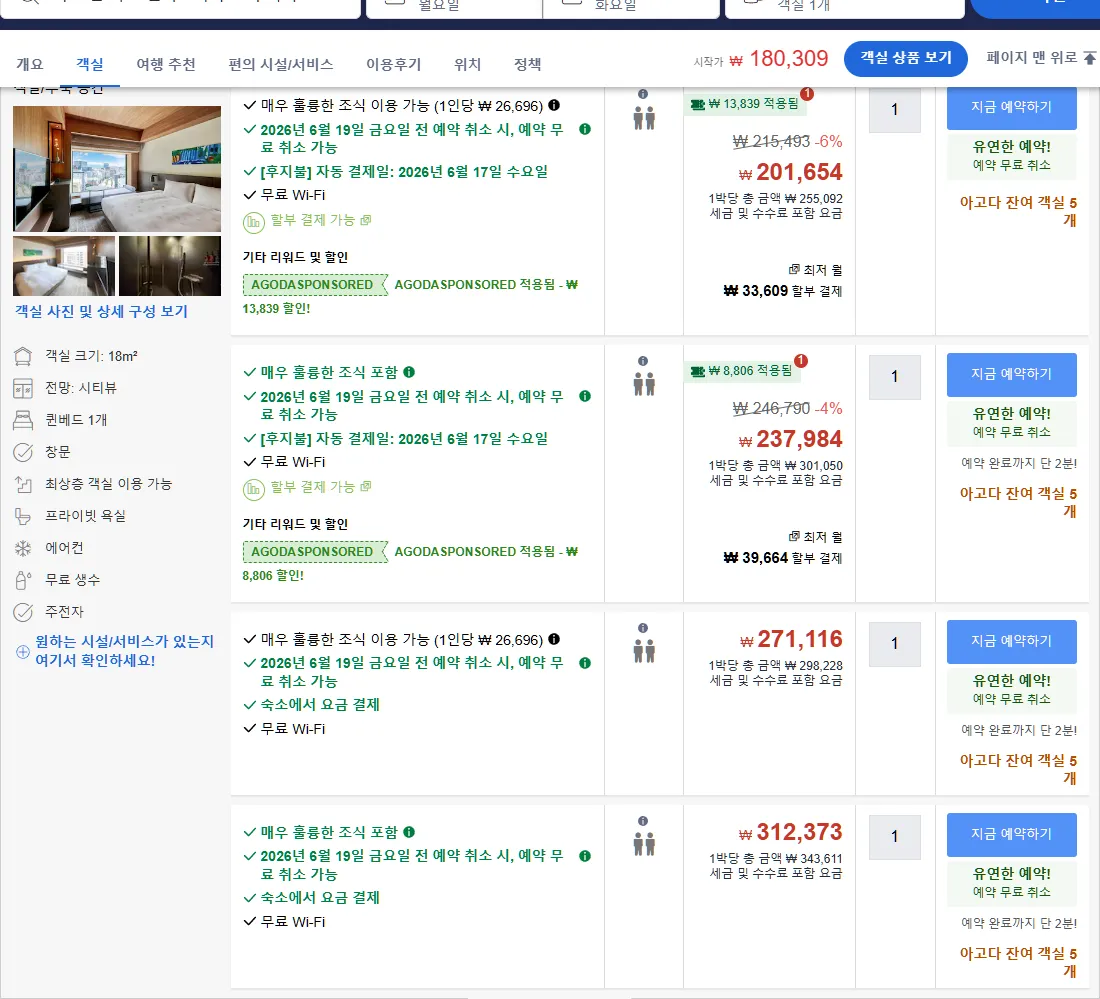Book the ₩312,373 room with 지금 예약하기

(x=1012, y=834)
